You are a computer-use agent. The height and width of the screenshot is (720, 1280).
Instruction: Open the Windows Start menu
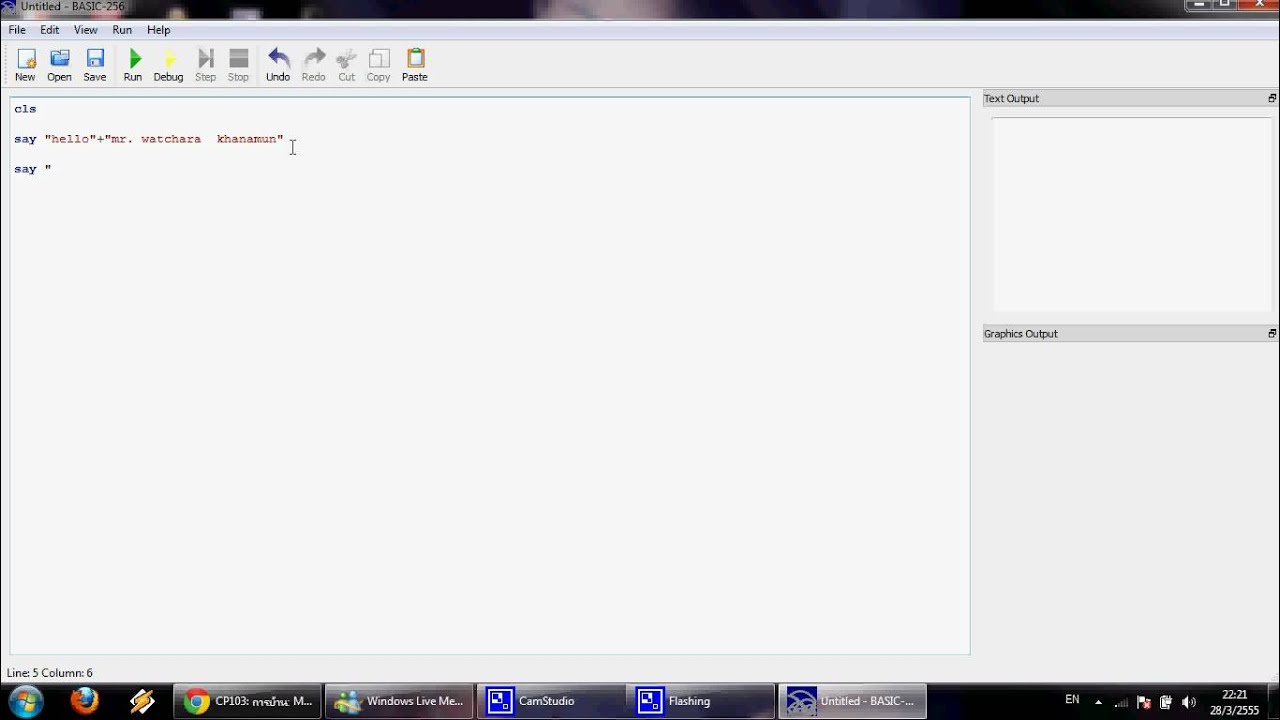click(26, 701)
